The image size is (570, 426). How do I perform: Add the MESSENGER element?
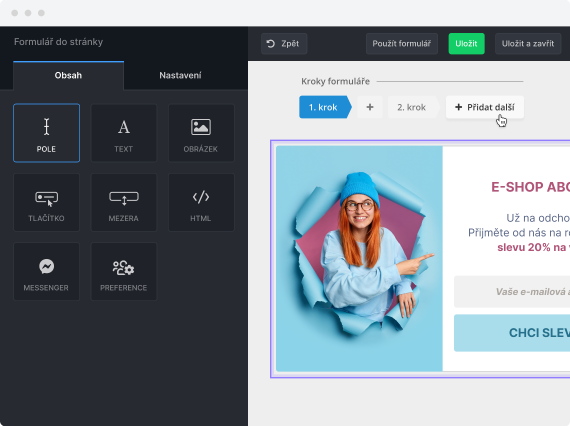pyautogui.click(x=47, y=272)
